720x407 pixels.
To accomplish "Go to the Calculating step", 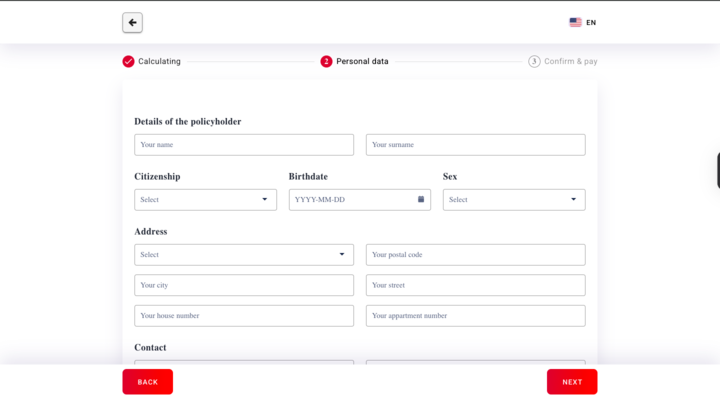I will point(159,61).
